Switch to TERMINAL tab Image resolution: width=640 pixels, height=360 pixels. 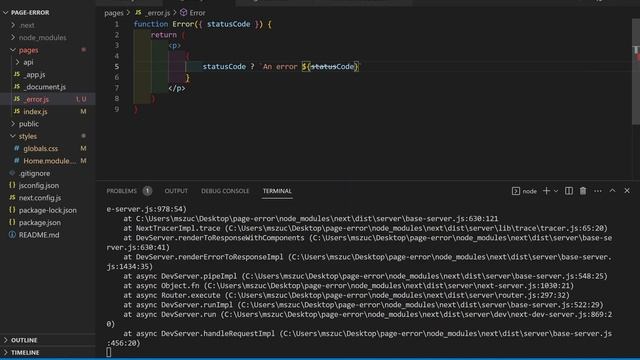click(x=277, y=191)
